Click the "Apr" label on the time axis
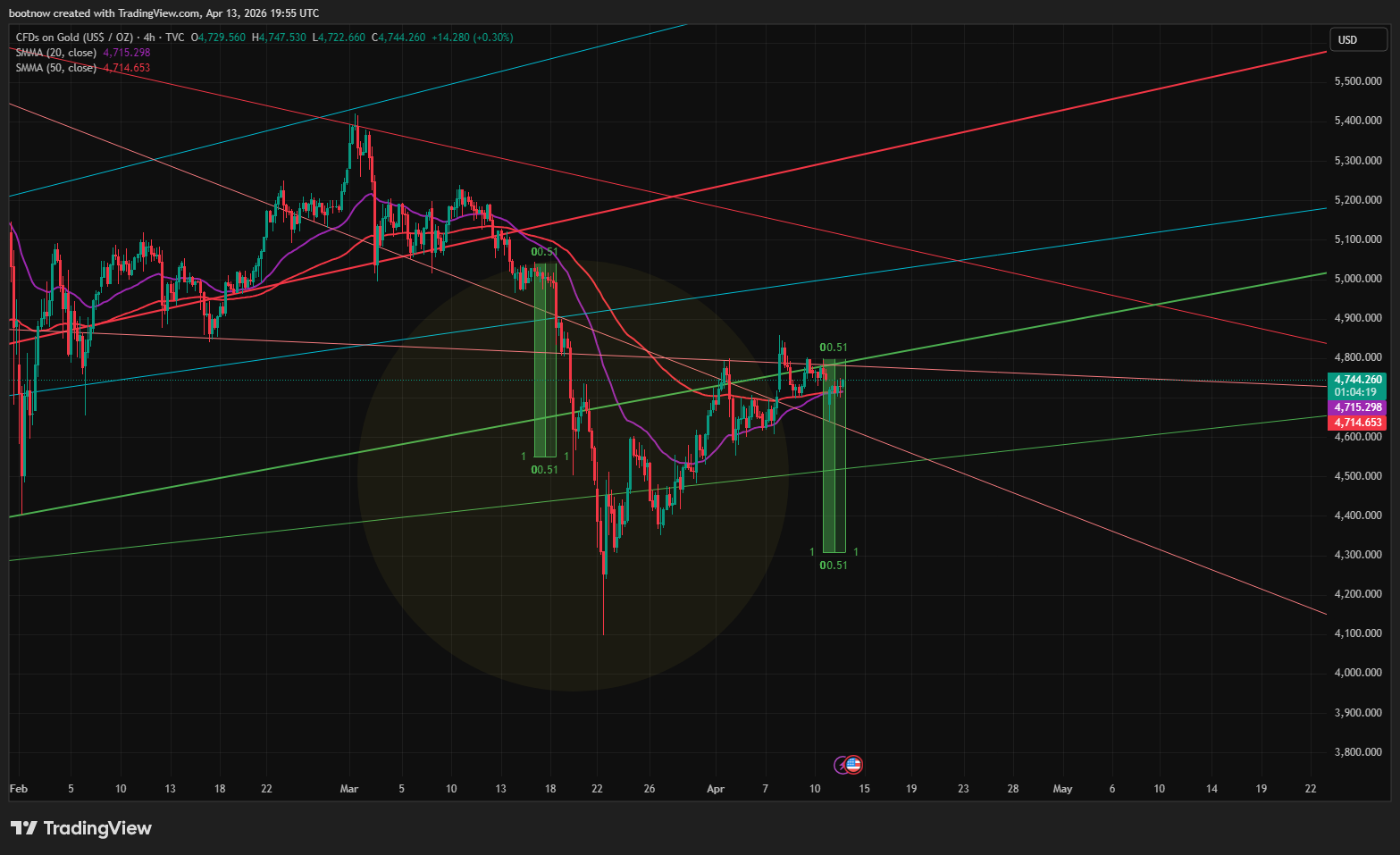The image size is (1400, 855). tap(716, 789)
